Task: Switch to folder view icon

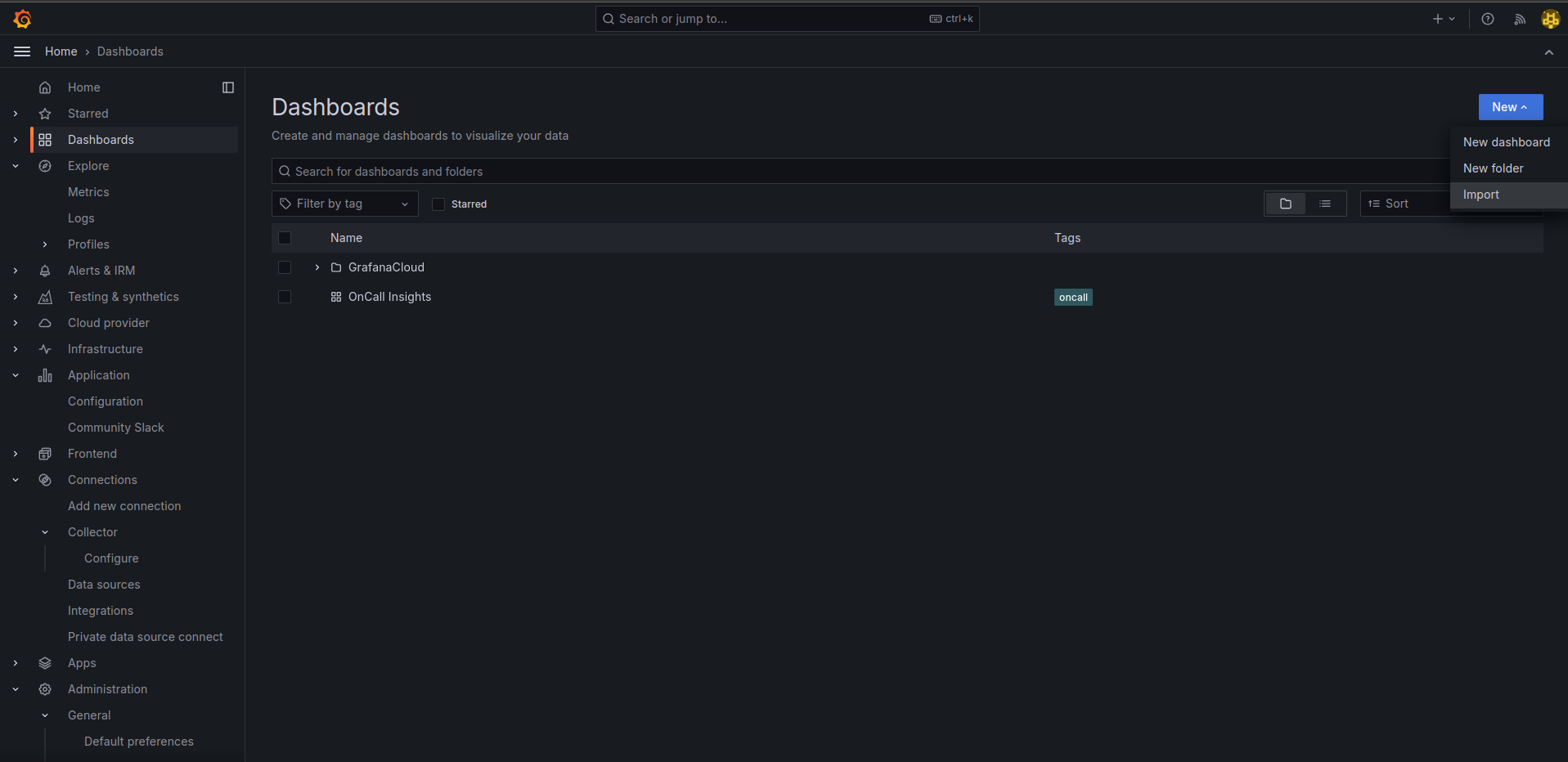Action: tap(1285, 204)
